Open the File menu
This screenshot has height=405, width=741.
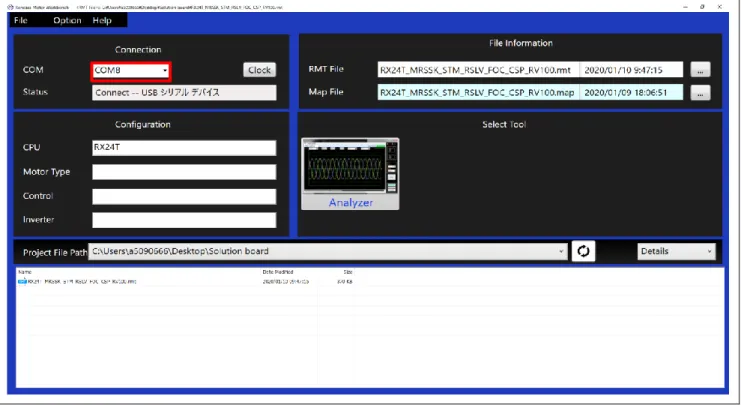(x=21, y=20)
